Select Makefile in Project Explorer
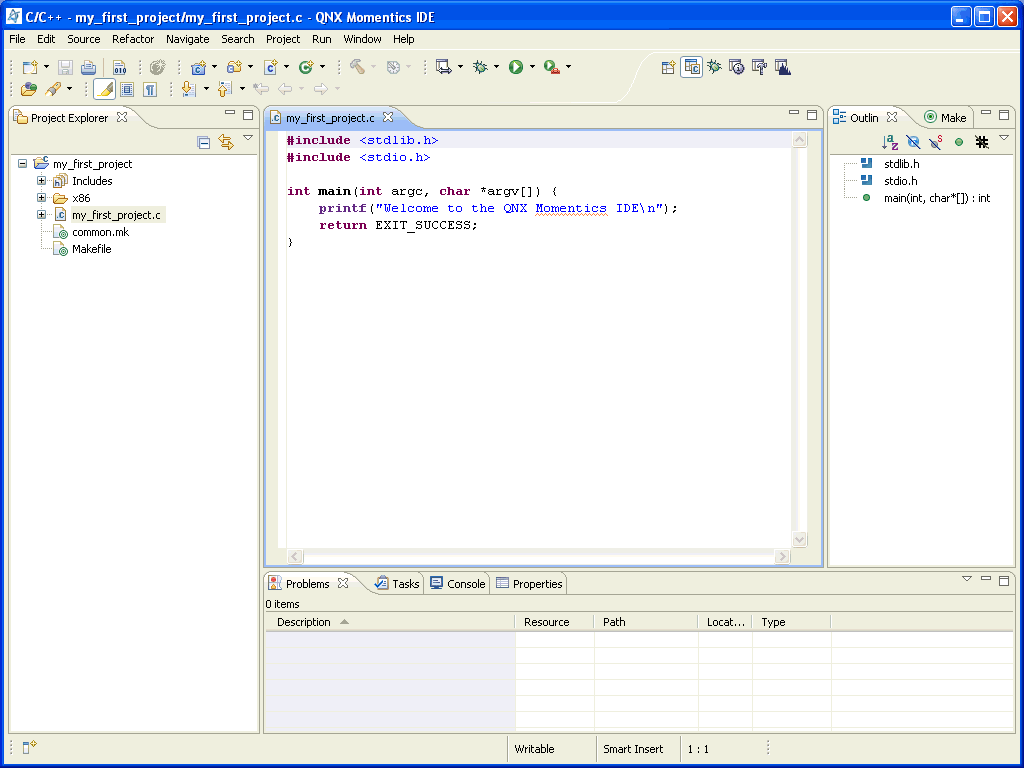This screenshot has width=1024, height=768. tap(91, 249)
